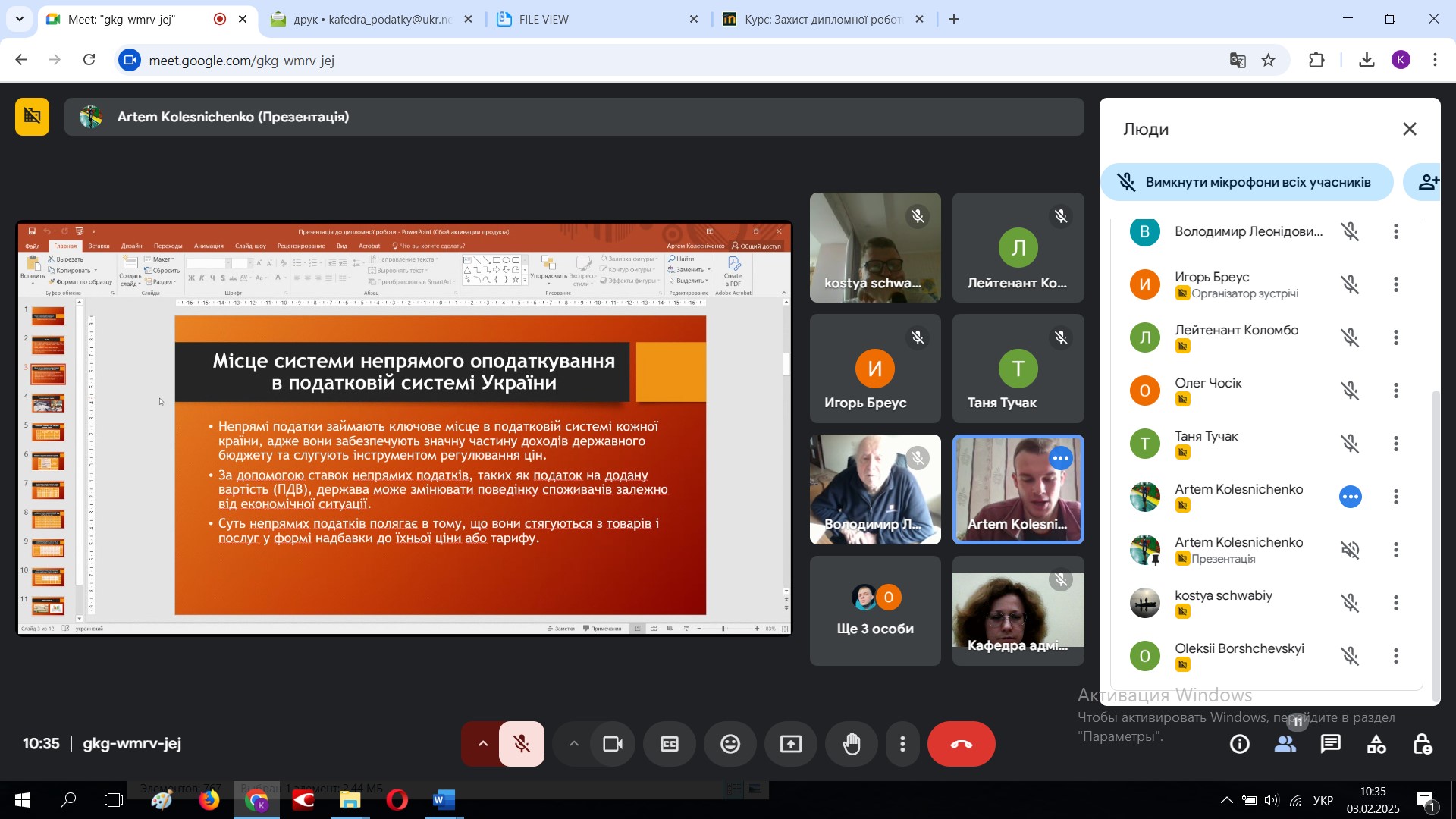
Task: Open options menu for Володимир Леонідови...
Action: pyautogui.click(x=1396, y=231)
